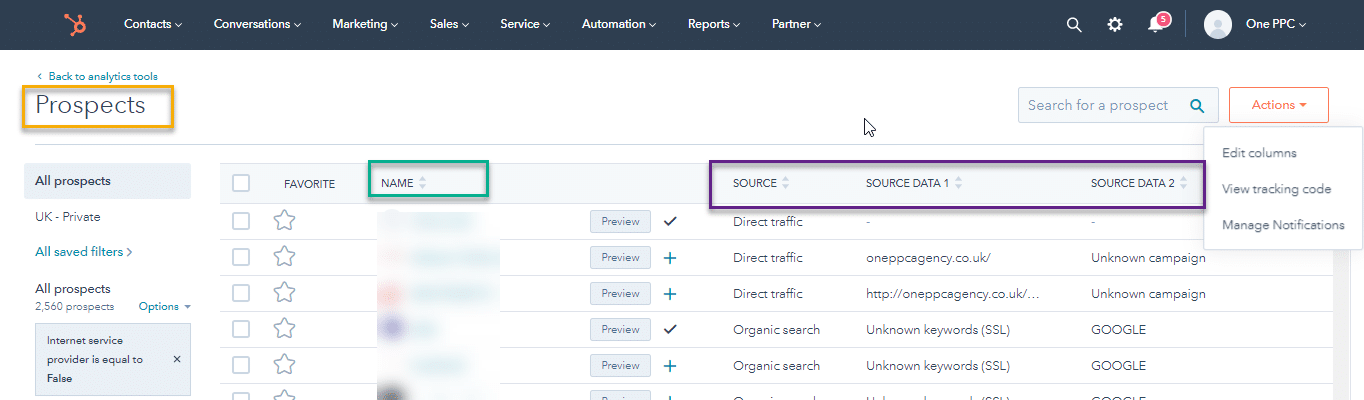The width and height of the screenshot is (1364, 400).
Task: Open the global search magnifier icon
Action: tap(1074, 25)
